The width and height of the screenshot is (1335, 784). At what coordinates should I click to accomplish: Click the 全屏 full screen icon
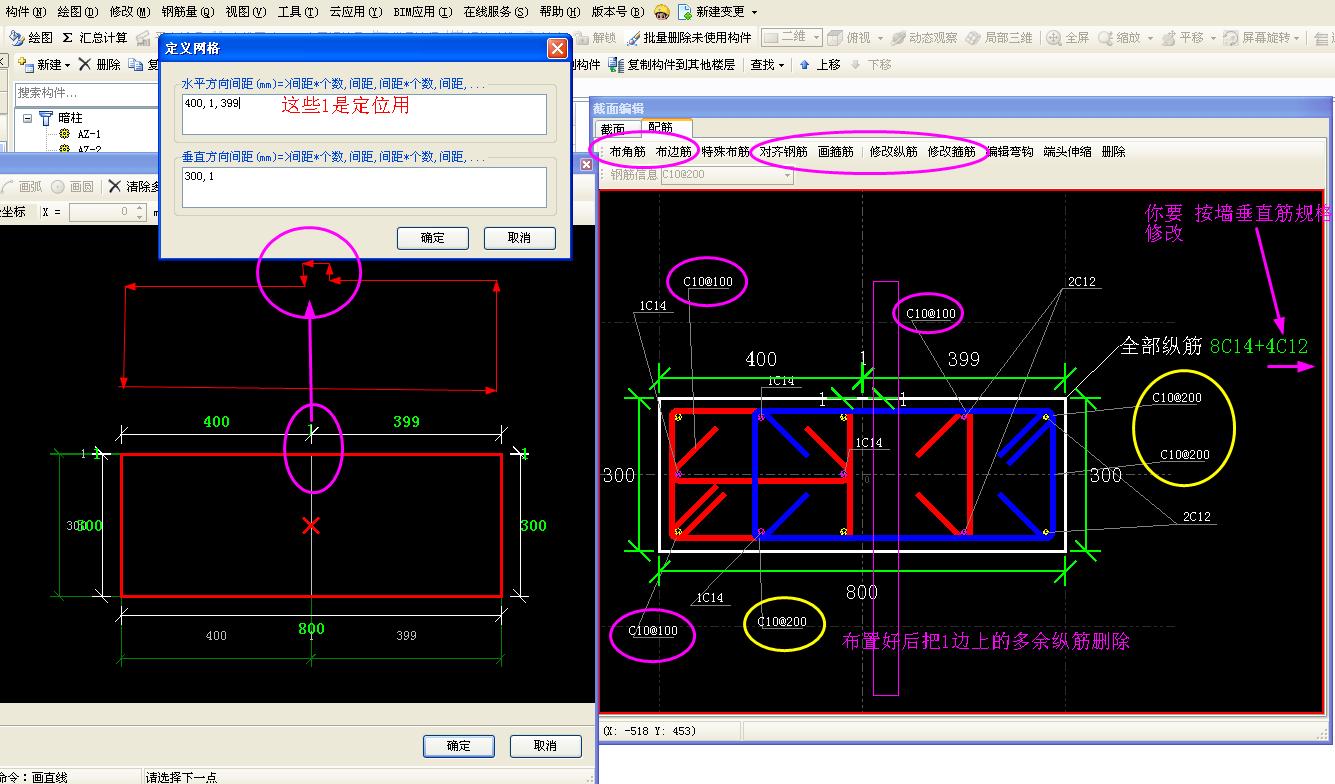point(1054,38)
